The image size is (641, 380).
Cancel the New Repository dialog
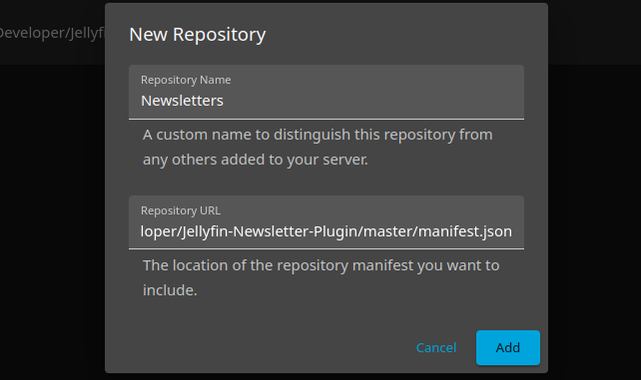(x=436, y=347)
